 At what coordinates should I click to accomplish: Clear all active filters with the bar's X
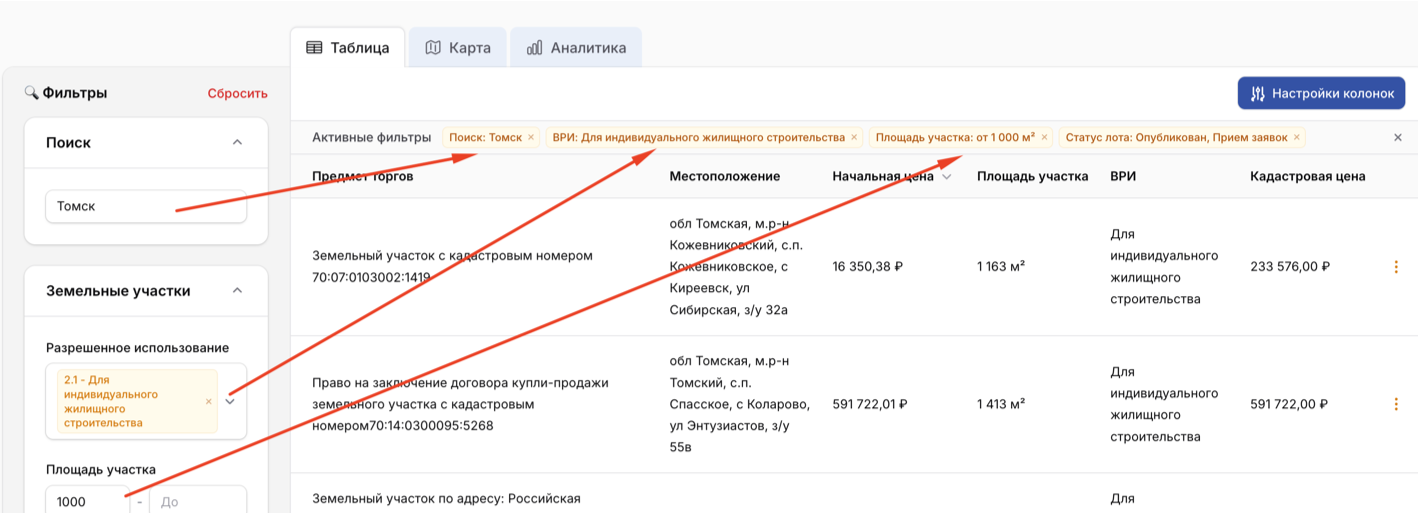coord(1397,138)
